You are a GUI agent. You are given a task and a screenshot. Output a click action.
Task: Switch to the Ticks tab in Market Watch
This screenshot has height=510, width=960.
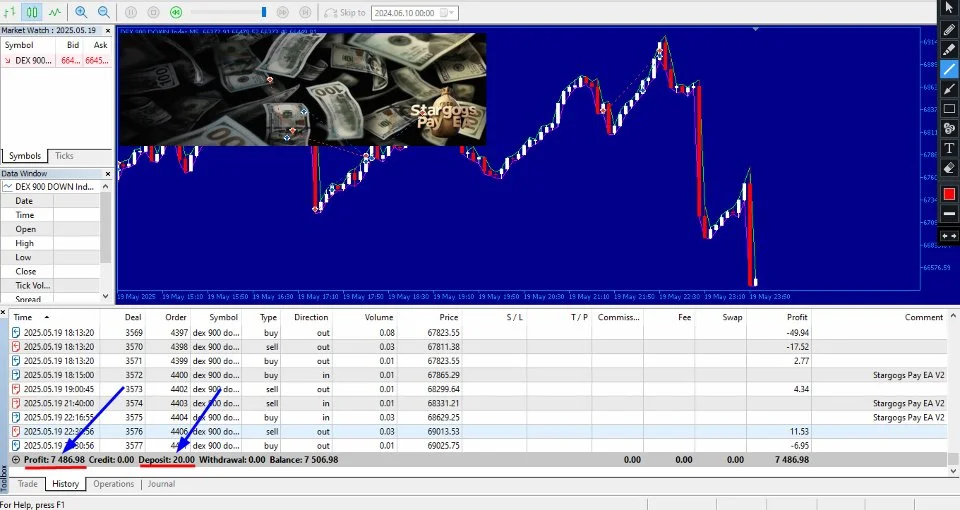64,156
